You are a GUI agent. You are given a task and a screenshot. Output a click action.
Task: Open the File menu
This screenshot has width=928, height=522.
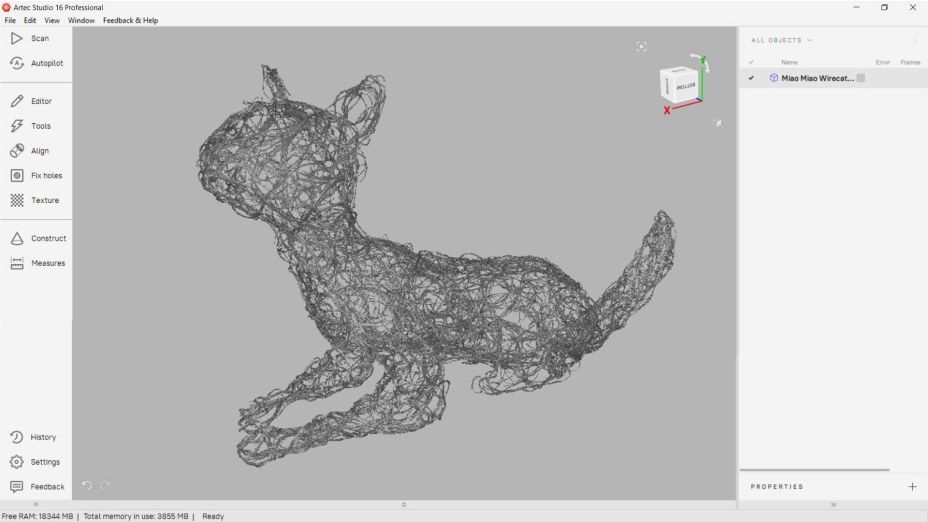10,20
